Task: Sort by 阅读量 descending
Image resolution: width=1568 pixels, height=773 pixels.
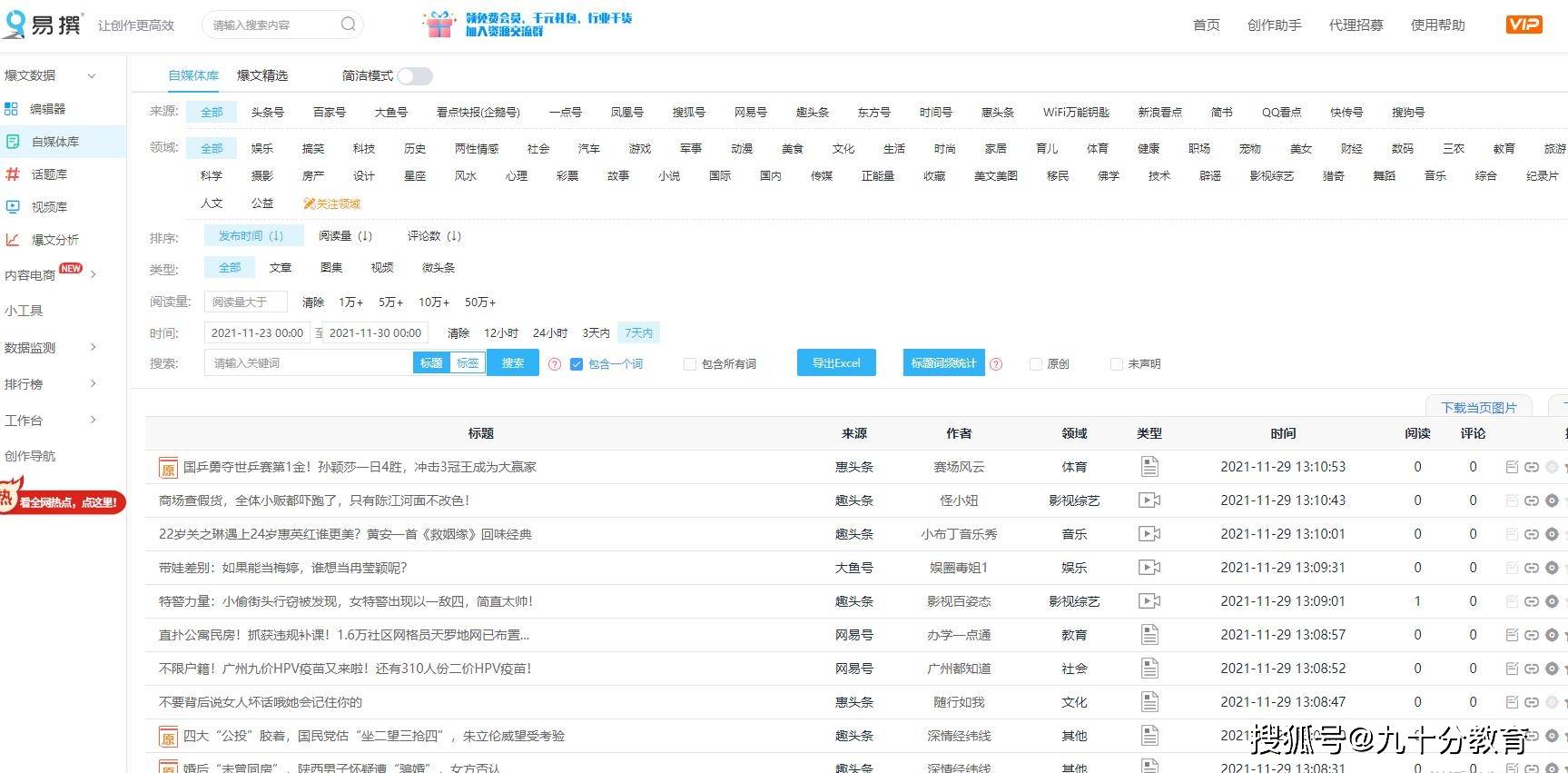Action: coord(345,236)
